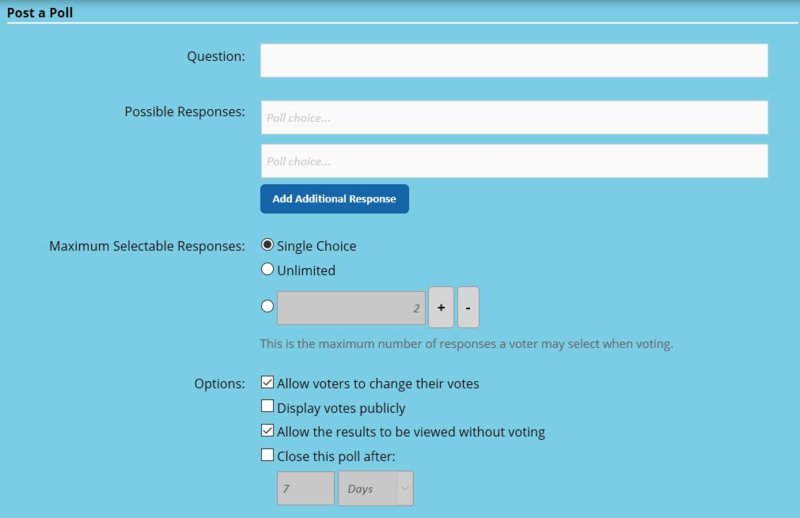Image resolution: width=800 pixels, height=518 pixels.
Task: Click the maximum responses number field
Action: pos(351,309)
